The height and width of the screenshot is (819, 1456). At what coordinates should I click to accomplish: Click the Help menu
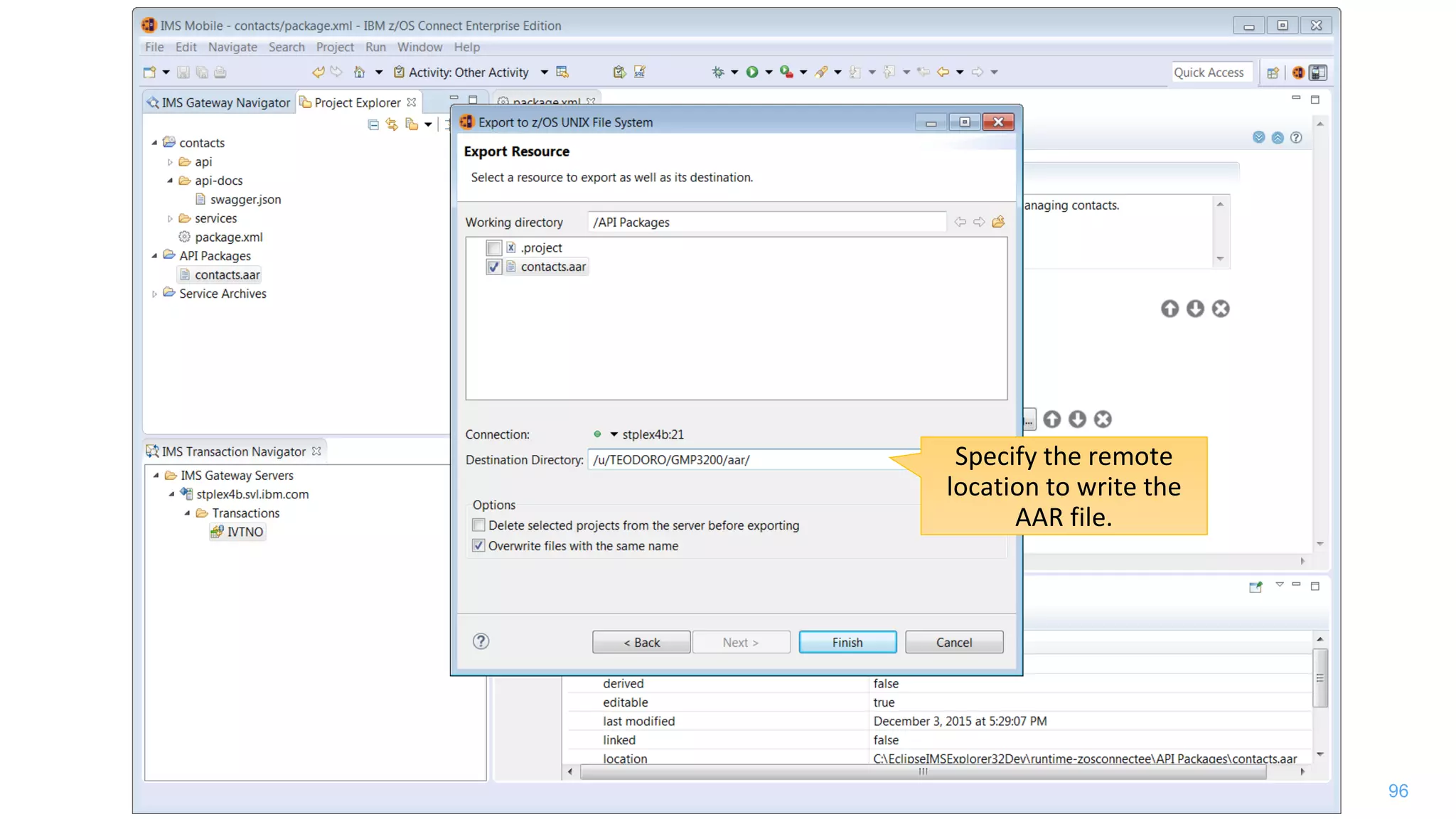[466, 47]
